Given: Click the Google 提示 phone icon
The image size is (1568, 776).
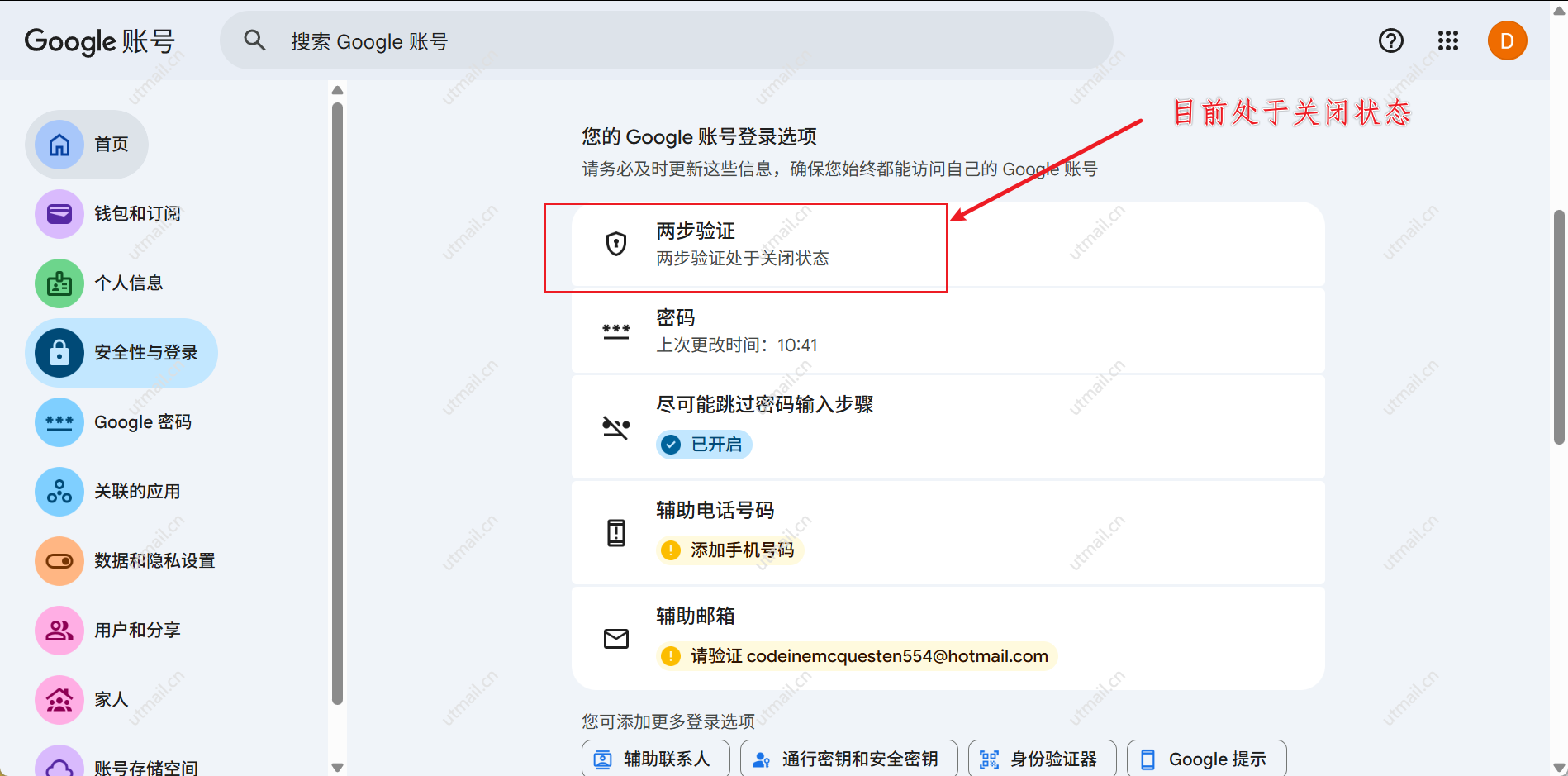Looking at the screenshot, I should click(1148, 759).
